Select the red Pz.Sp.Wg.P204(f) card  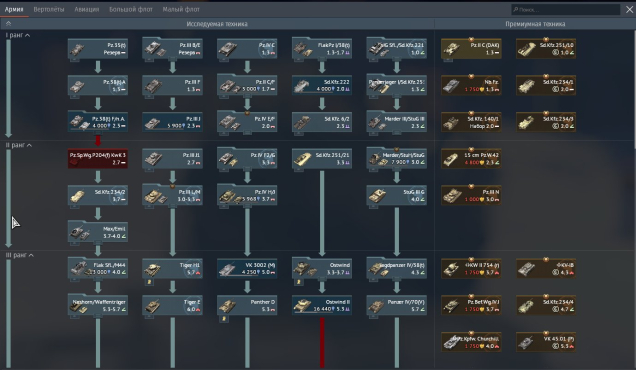pyautogui.click(x=98, y=159)
